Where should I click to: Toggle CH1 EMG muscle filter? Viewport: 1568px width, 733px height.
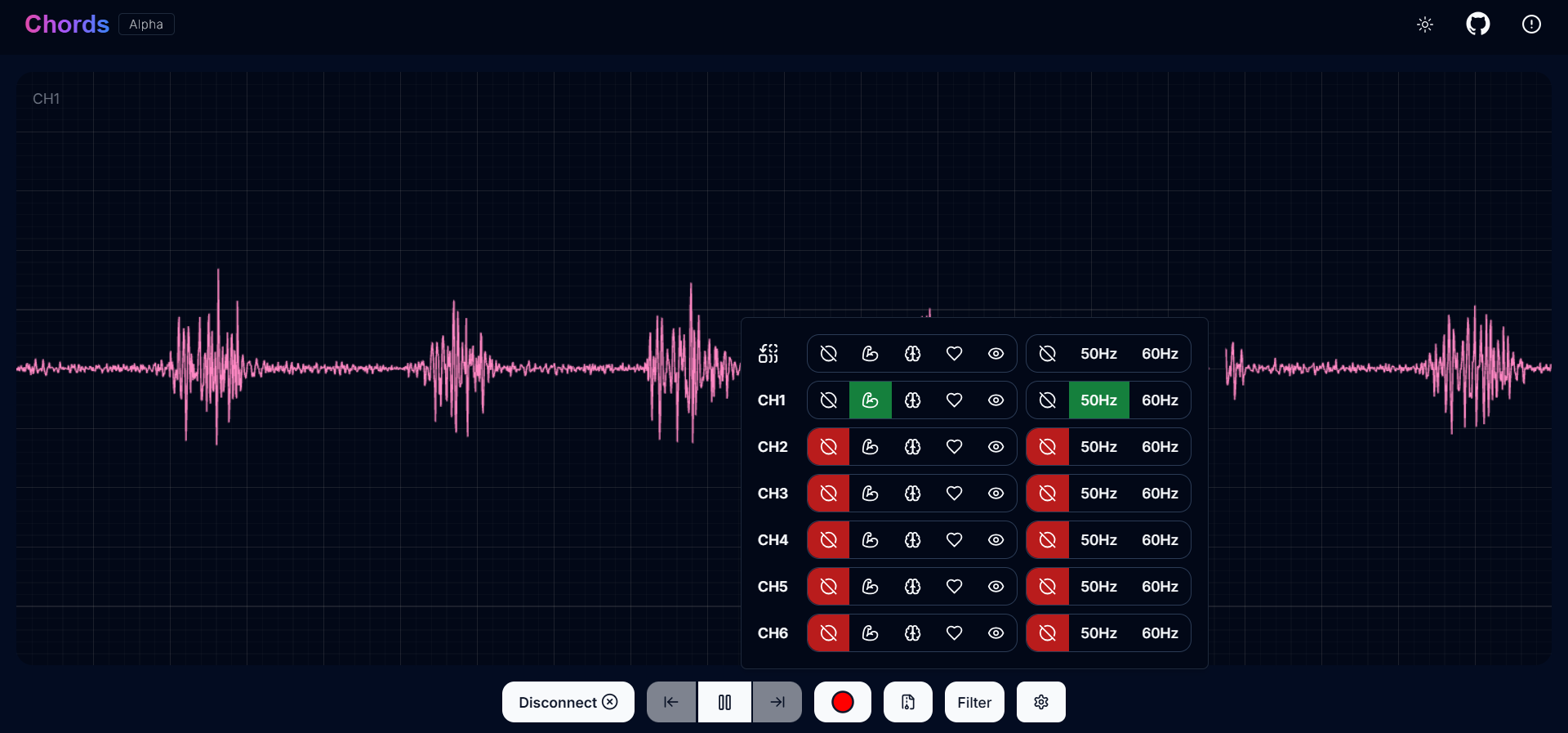(x=871, y=400)
